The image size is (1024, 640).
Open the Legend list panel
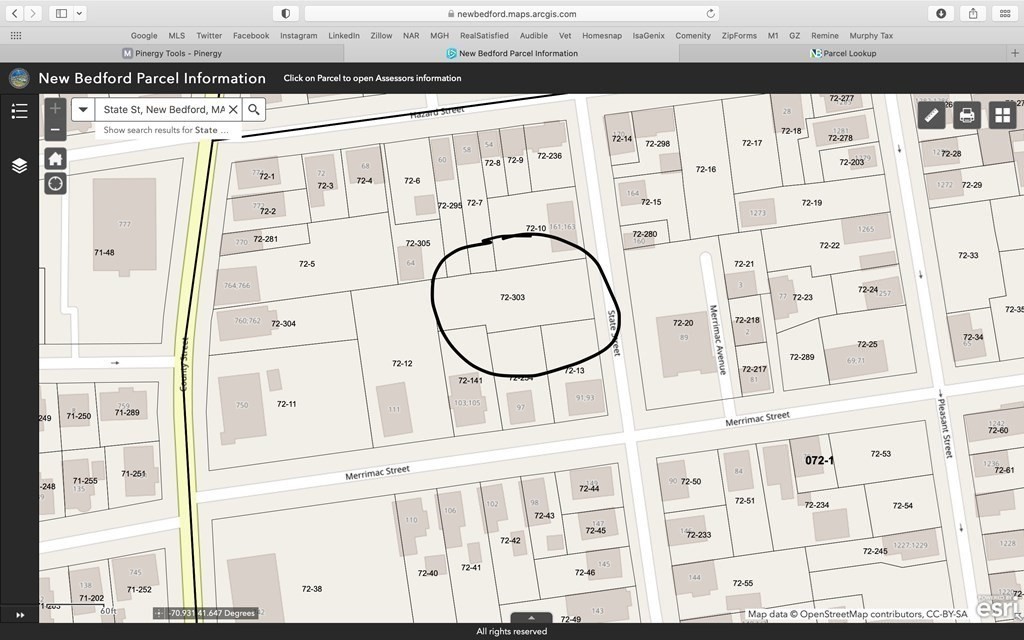pos(19,111)
